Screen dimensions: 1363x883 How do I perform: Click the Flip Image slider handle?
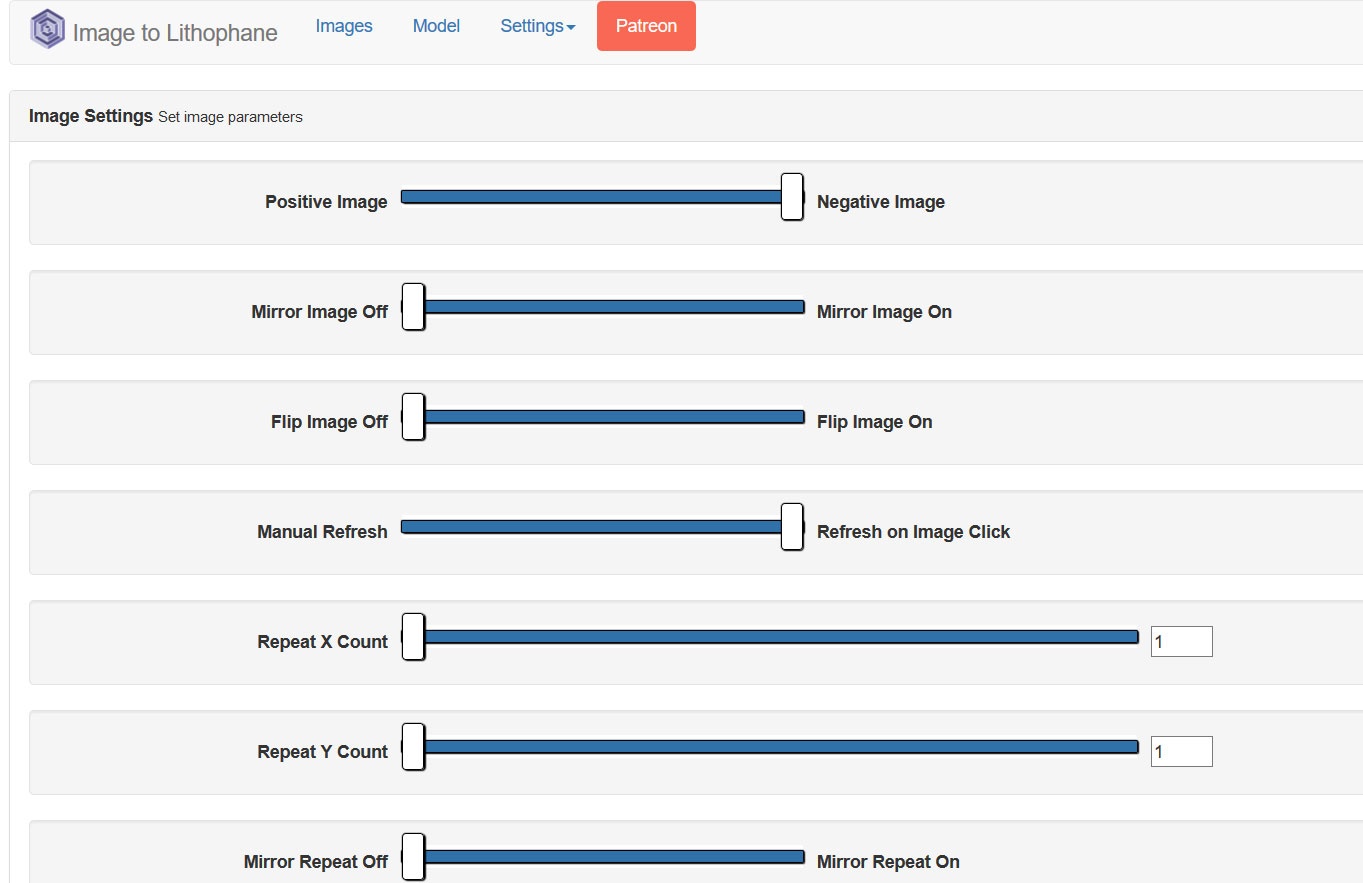pos(413,417)
